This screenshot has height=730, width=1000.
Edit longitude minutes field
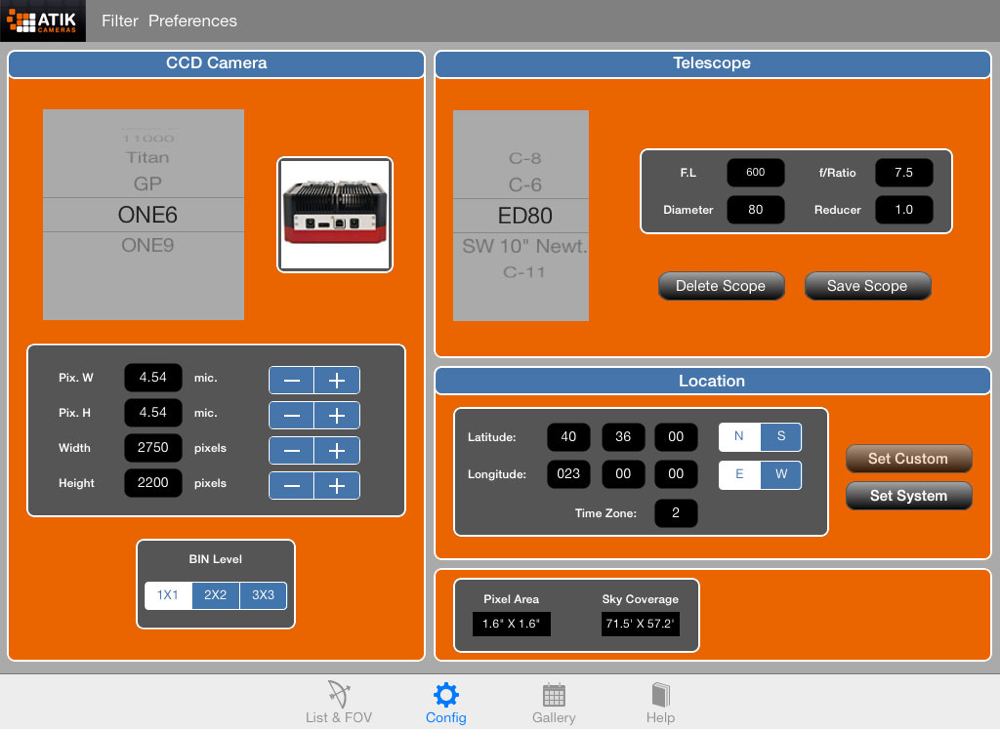tap(623, 474)
